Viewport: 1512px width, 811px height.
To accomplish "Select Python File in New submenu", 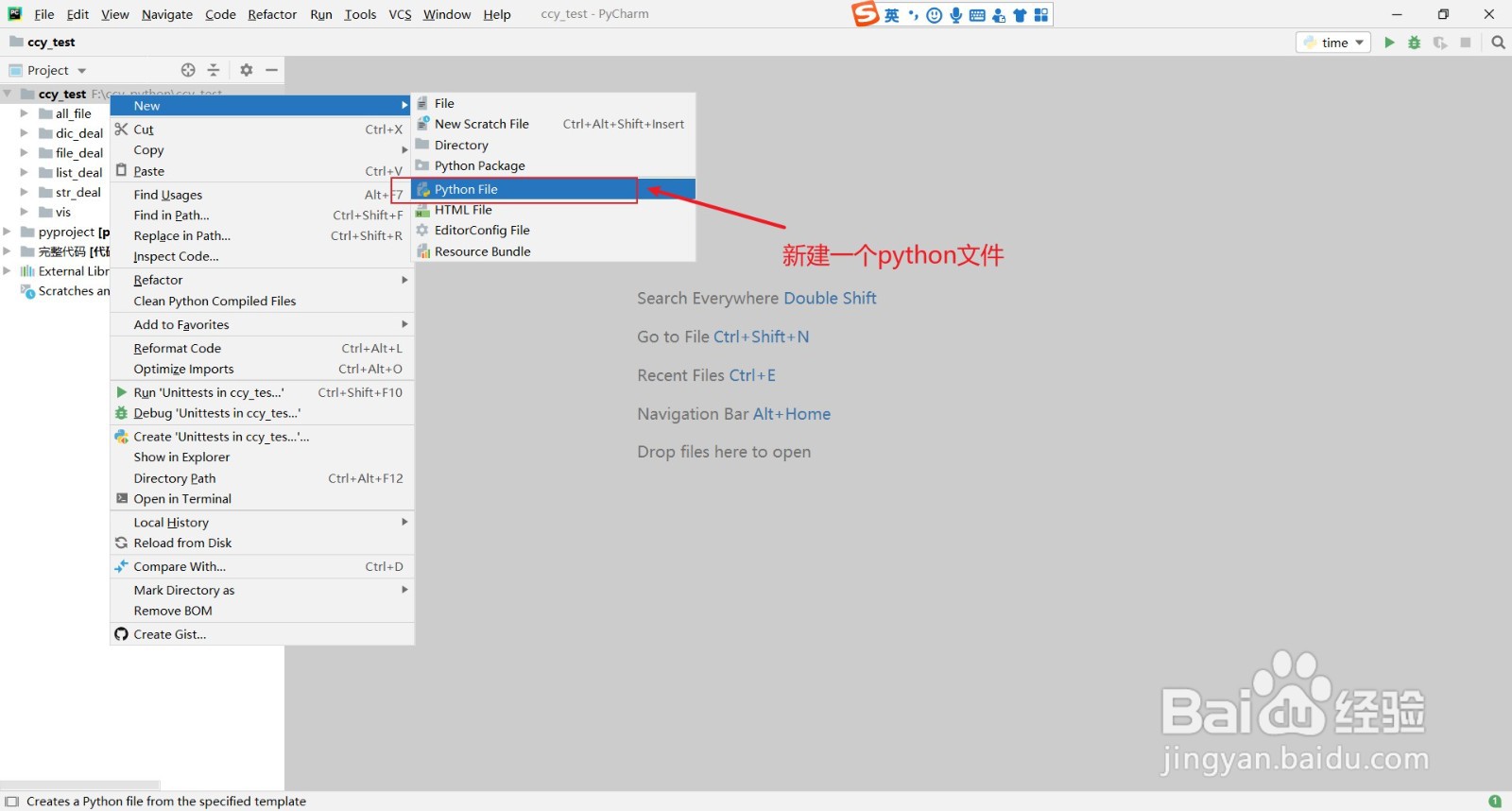I will pyautogui.click(x=554, y=189).
